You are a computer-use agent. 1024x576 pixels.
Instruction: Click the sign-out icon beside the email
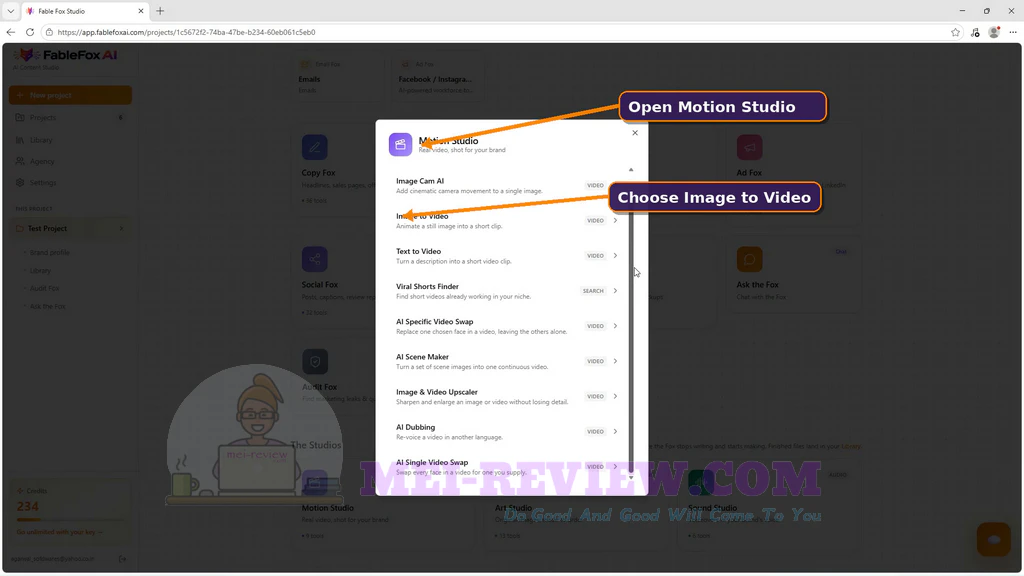[x=122, y=559]
